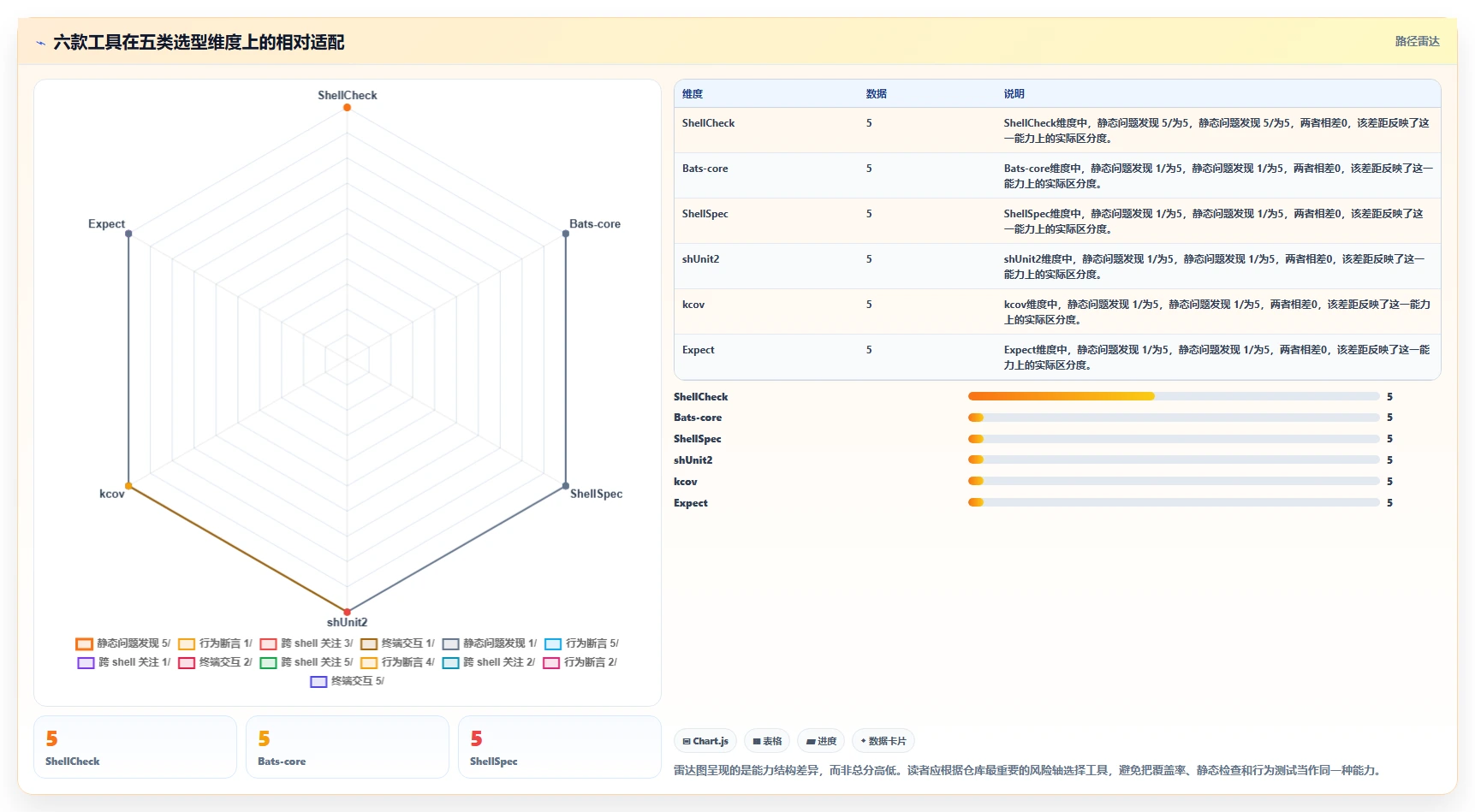The height and width of the screenshot is (812, 1475).
Task: Hide the 终端交互 2/ dataset
Action: coord(215,662)
